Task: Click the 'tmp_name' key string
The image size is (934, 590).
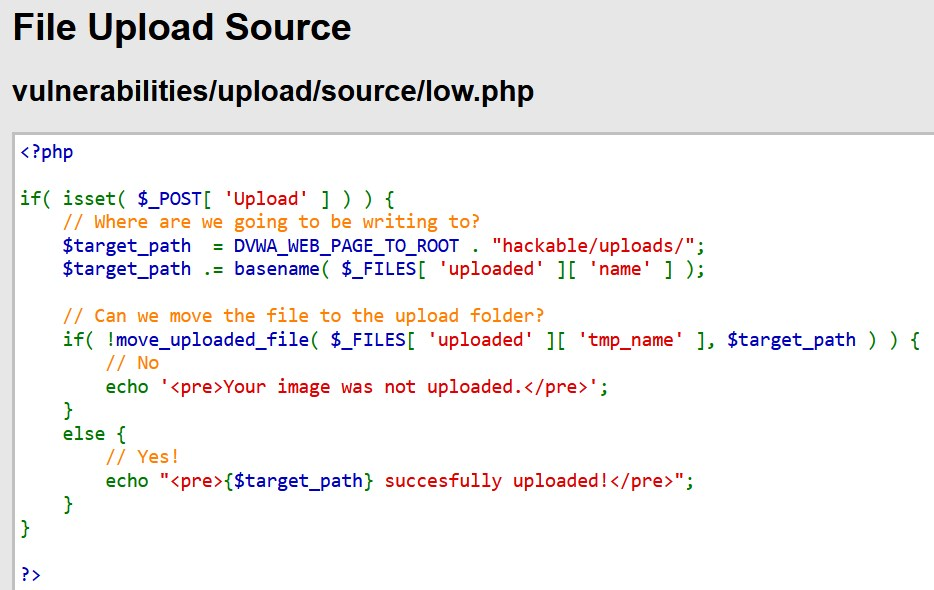Action: tap(630, 340)
